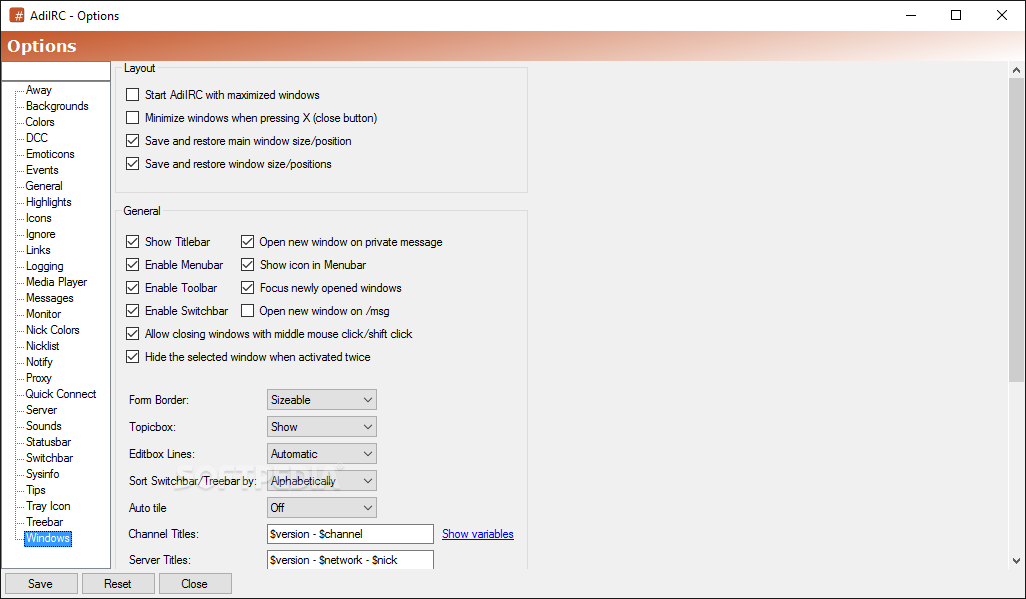
Task: Select Sounds in the options tree
Action: coord(43,426)
